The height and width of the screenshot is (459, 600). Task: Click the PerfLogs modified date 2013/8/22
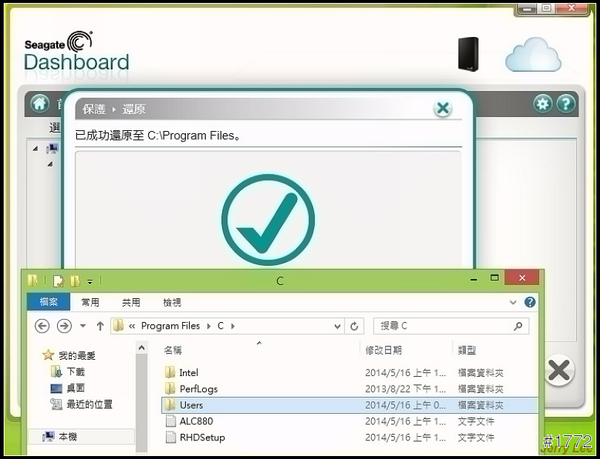[405, 389]
